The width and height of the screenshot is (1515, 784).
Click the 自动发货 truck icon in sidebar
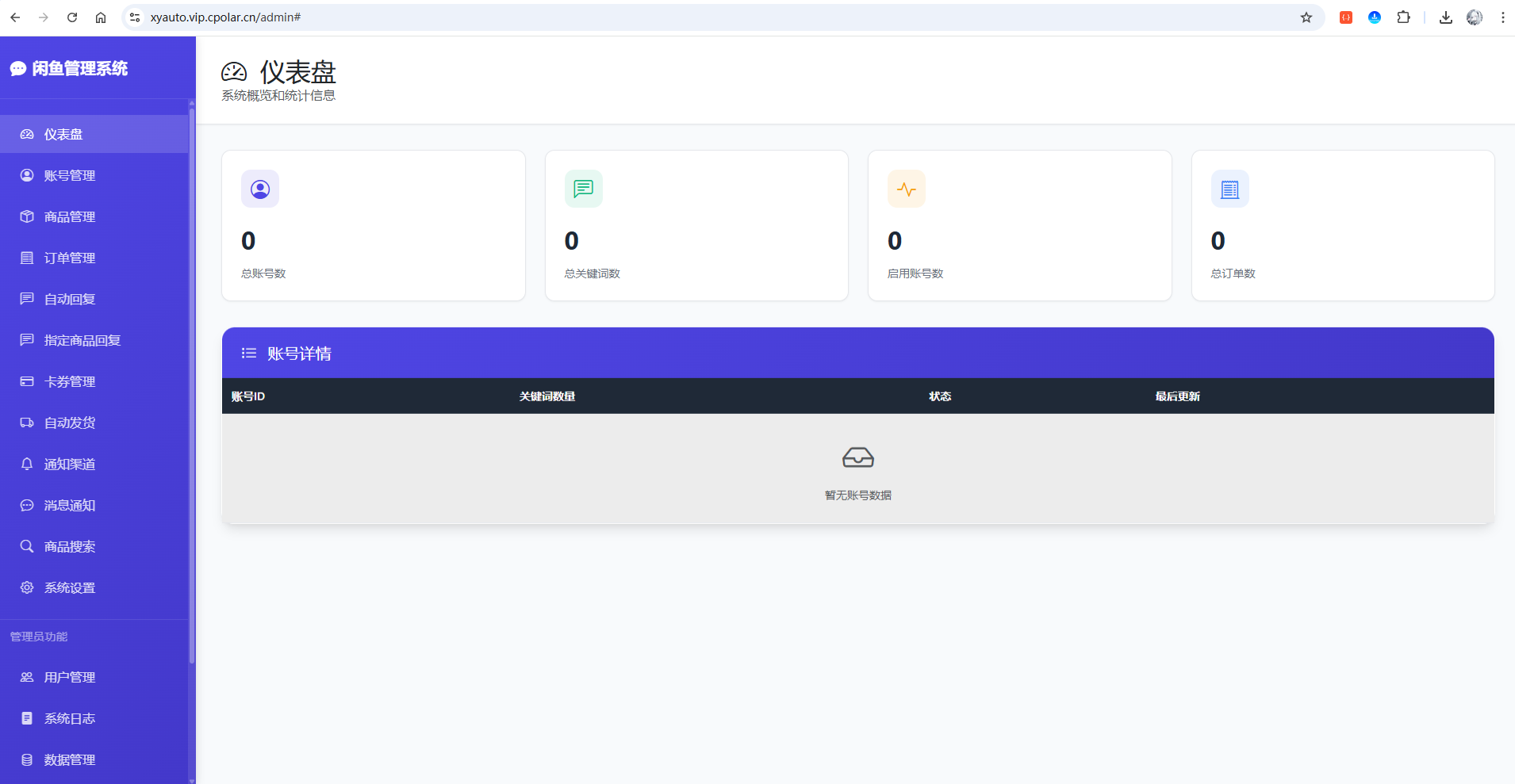[x=27, y=423]
